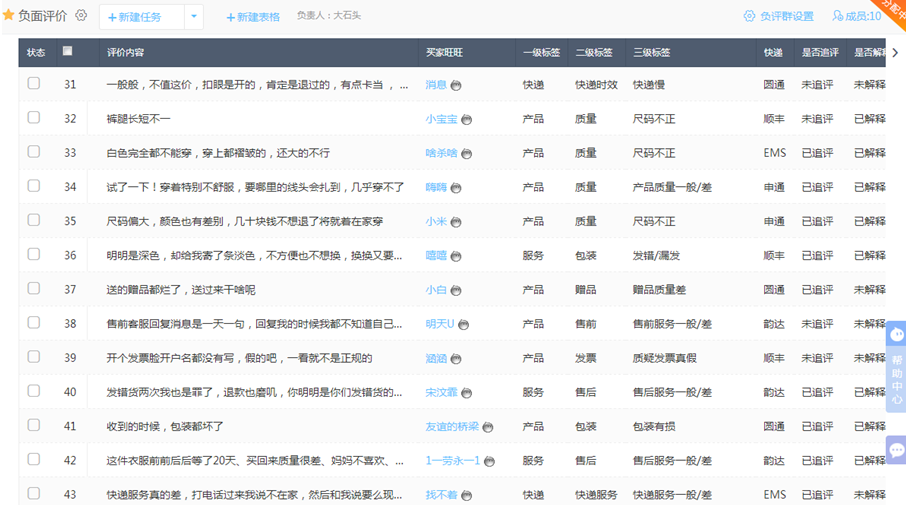Screen dimensions: 906x505
Task: Click the chat icon next to buyer 消息
Action: (x=456, y=86)
